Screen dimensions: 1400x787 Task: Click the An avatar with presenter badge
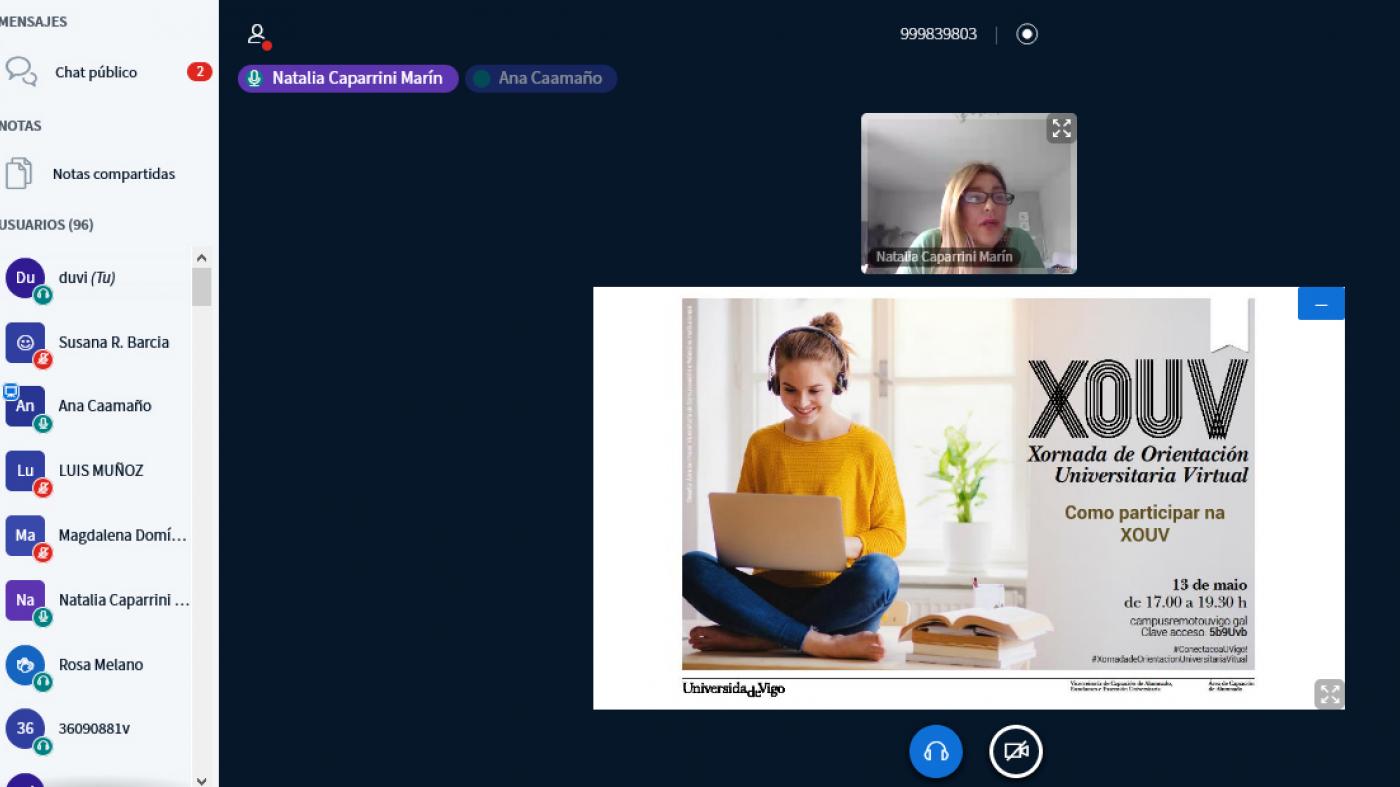[x=25, y=406]
